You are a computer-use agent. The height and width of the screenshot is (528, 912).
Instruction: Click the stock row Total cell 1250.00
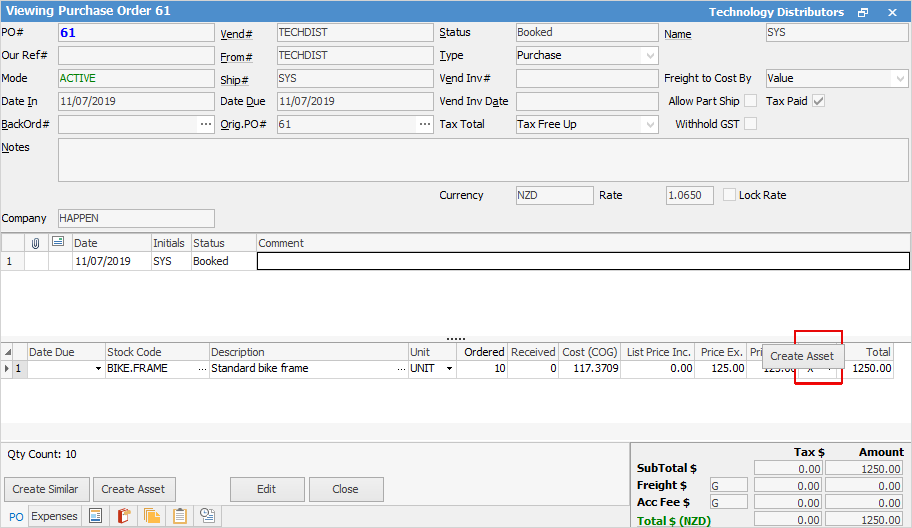point(869,369)
